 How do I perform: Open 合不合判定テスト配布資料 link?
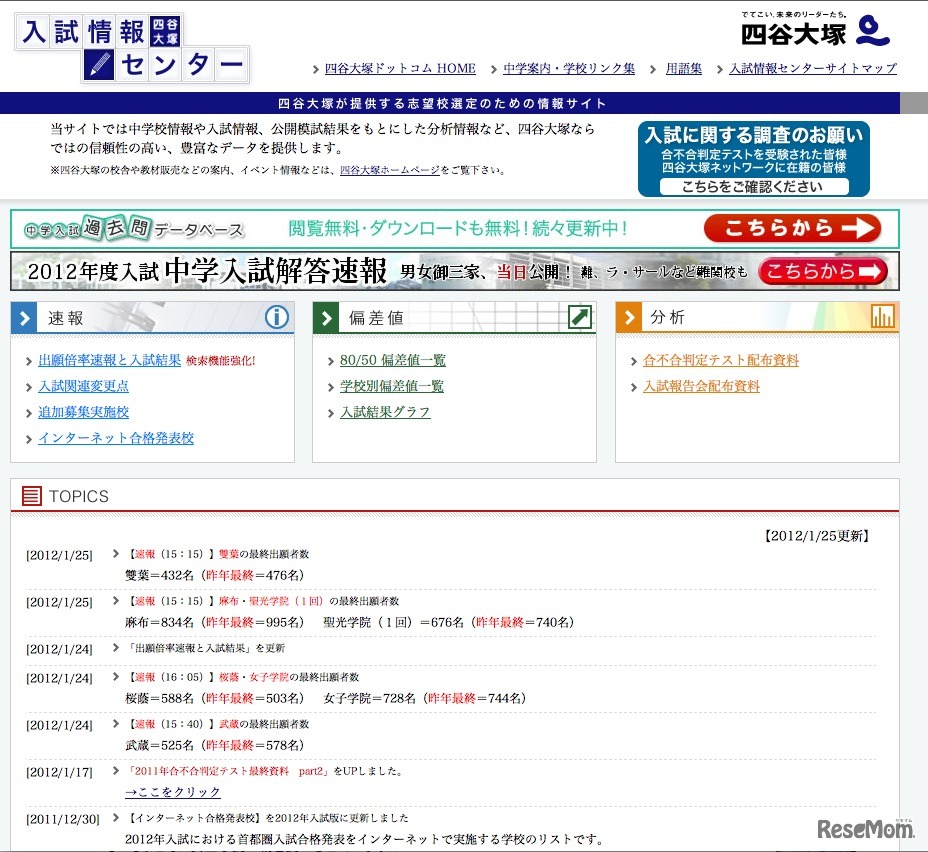pos(721,361)
